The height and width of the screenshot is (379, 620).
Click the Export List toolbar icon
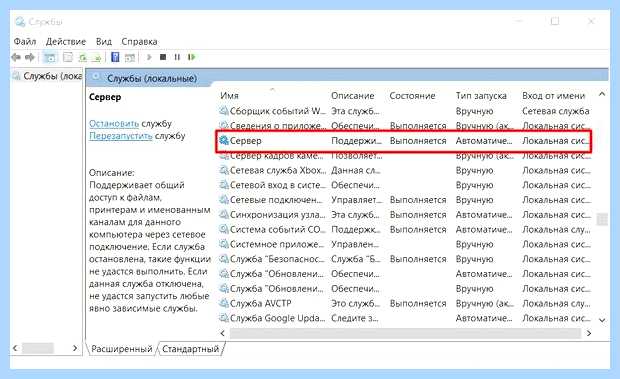[96, 58]
